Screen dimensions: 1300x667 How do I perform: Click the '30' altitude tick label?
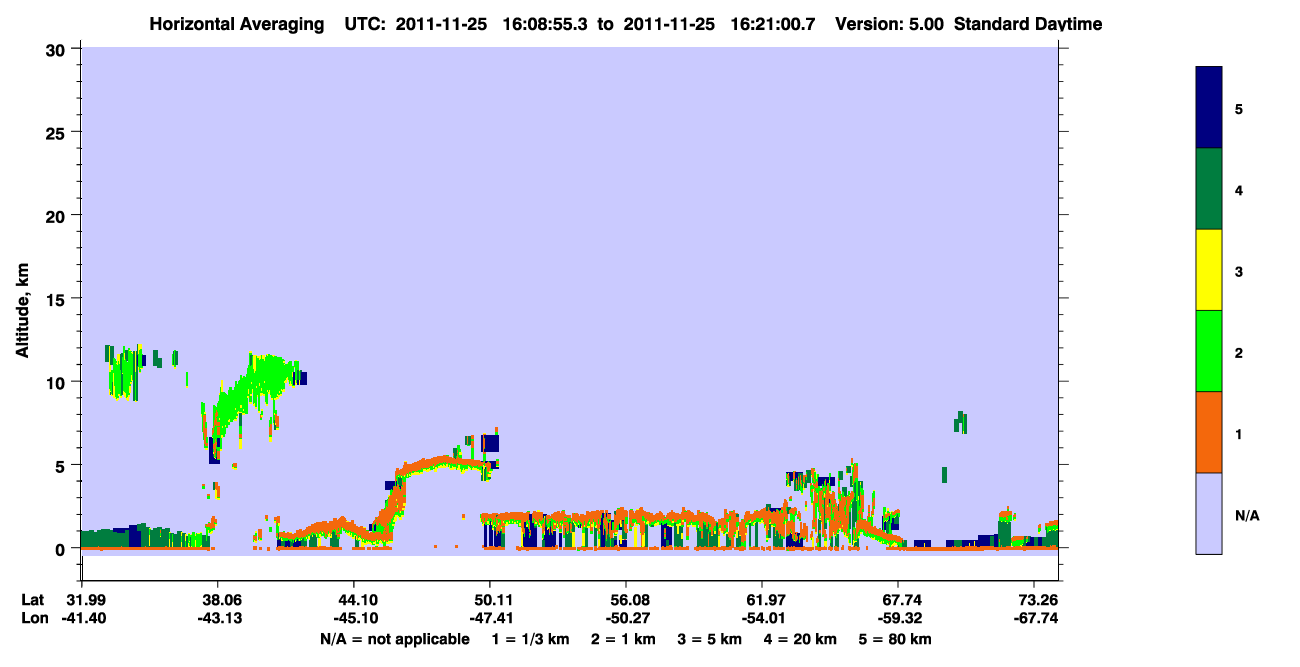58,48
